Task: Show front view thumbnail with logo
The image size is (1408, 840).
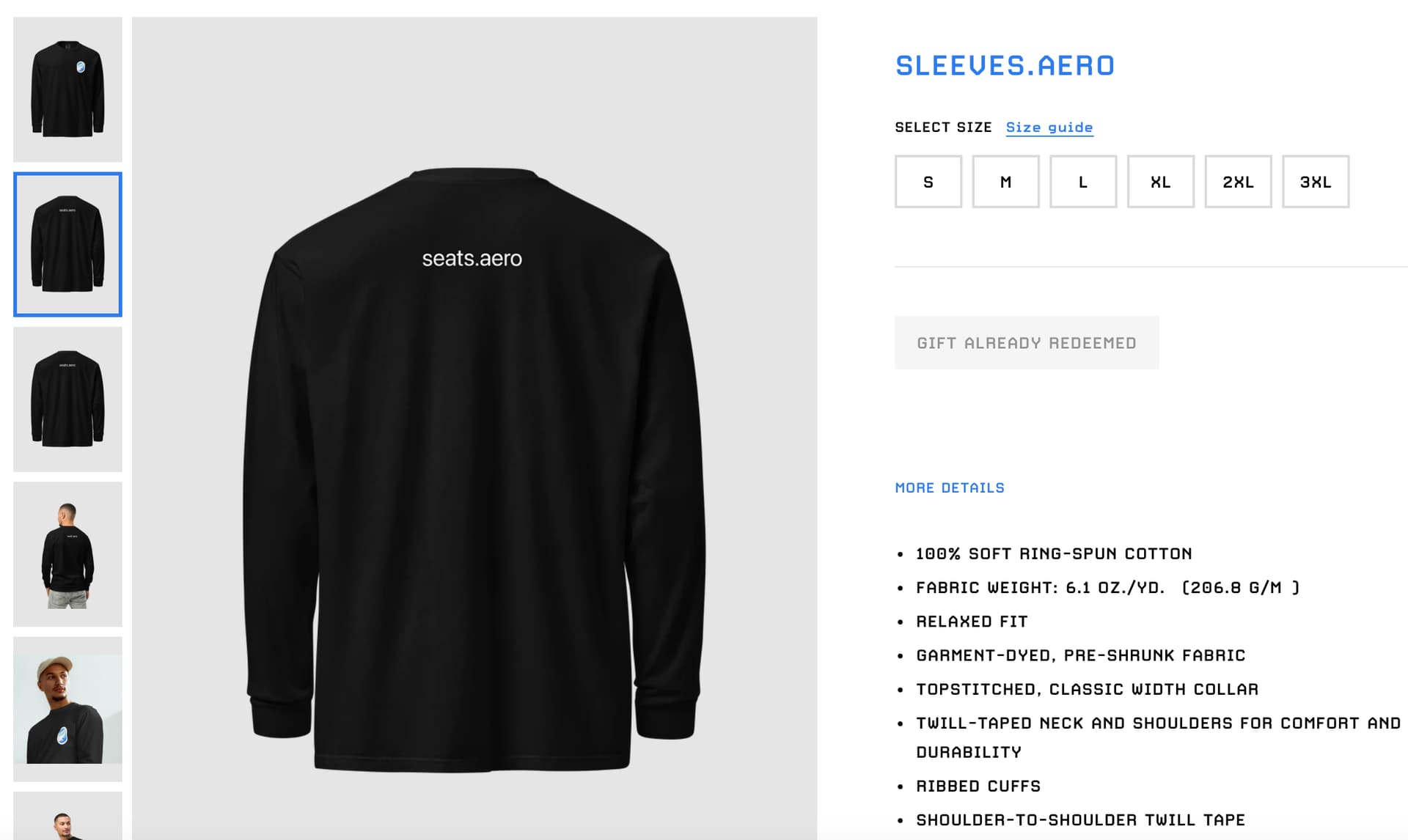Action: click(x=67, y=89)
